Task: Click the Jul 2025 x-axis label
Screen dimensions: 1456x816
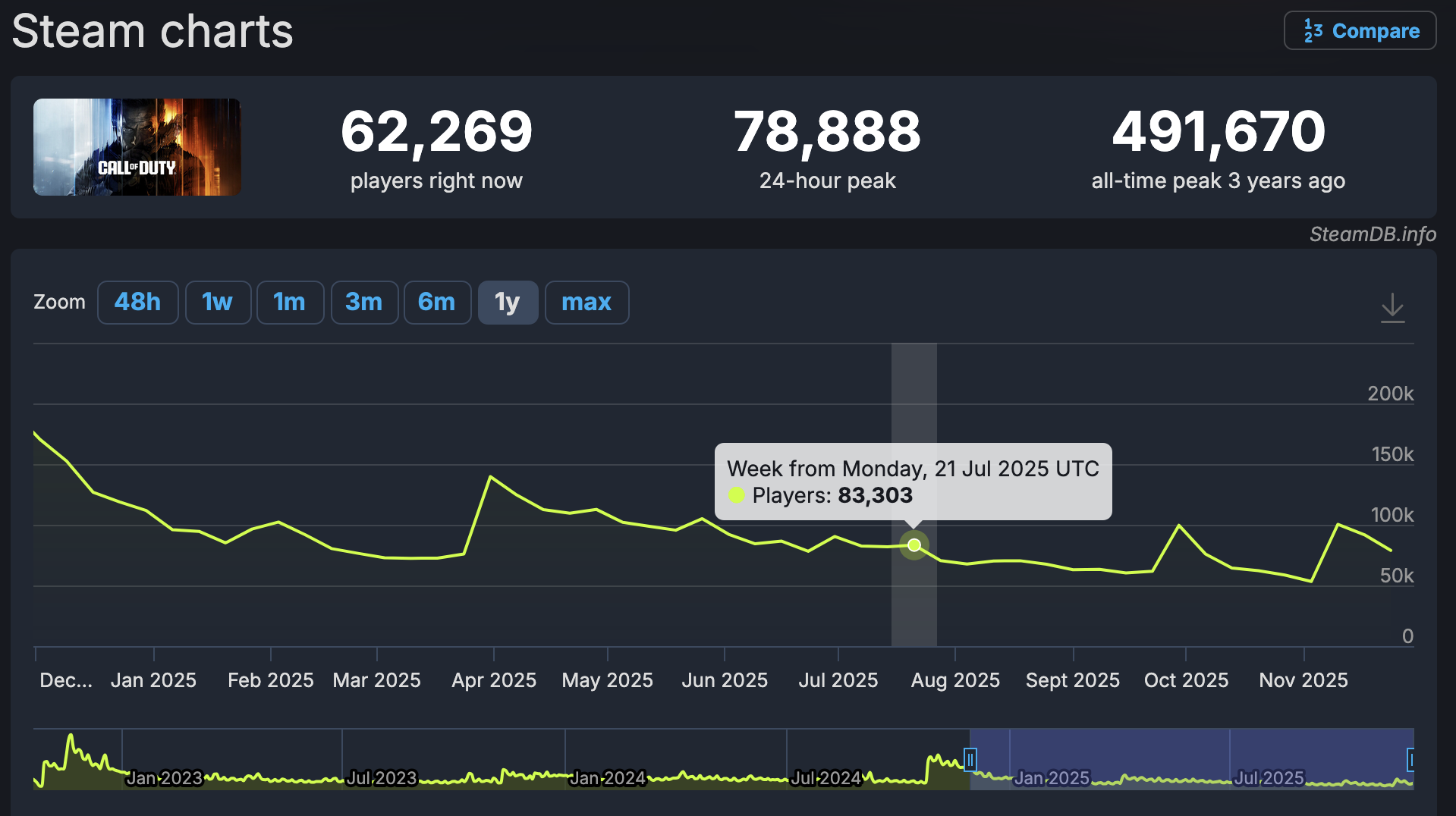Action: 838,680
